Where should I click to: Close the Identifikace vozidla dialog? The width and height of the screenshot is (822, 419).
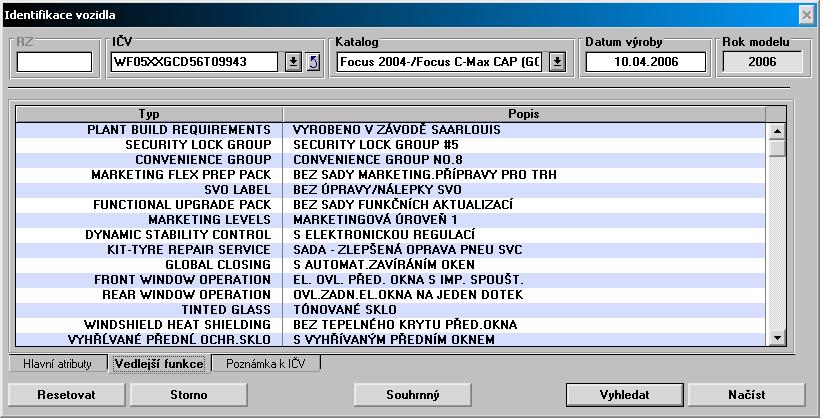click(x=806, y=14)
